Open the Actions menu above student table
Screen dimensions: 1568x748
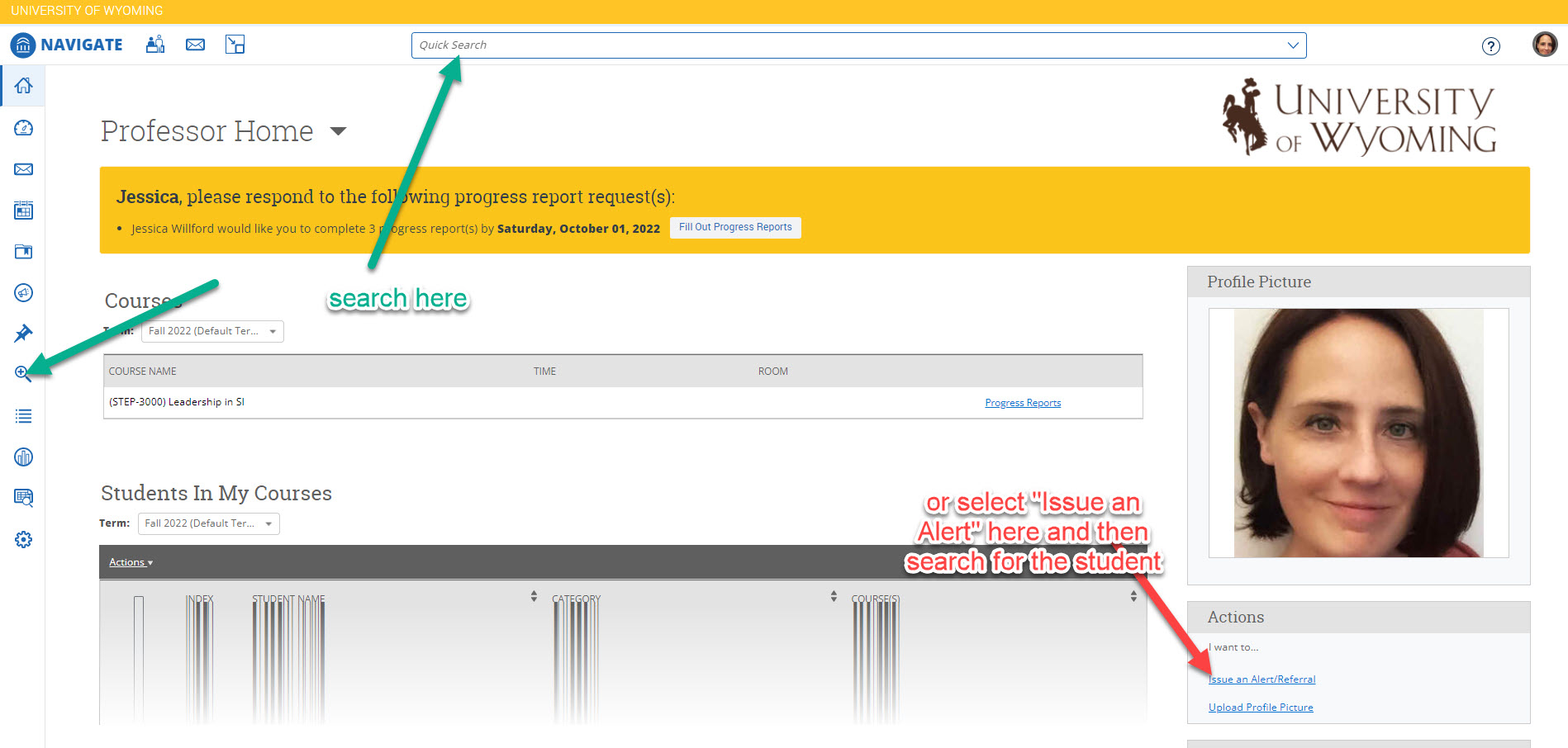click(x=131, y=562)
